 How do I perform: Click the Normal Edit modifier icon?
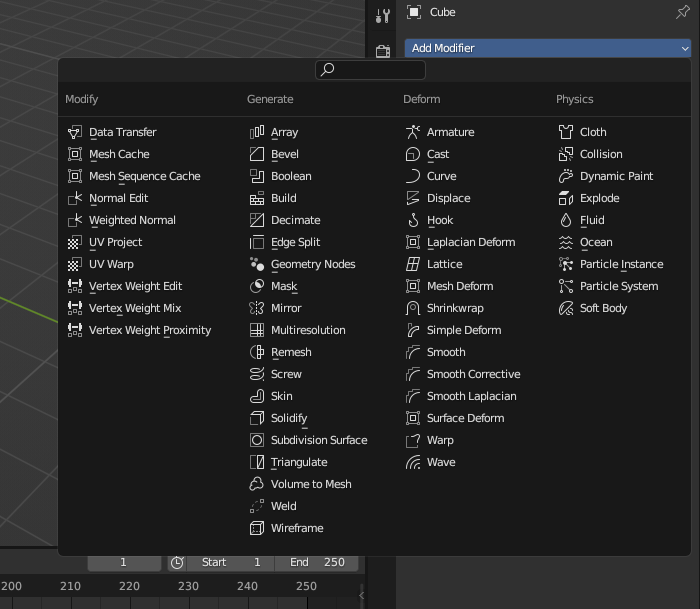[75, 198]
